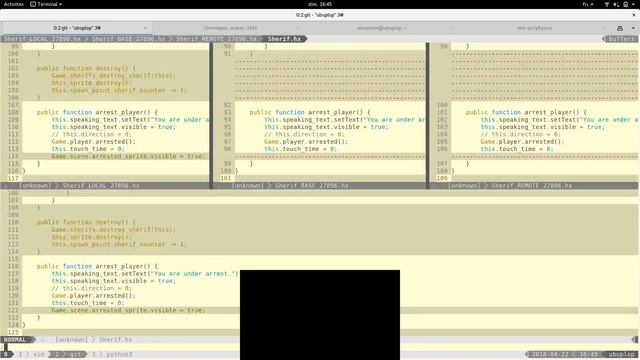Viewport: 640px width, 360px height.
Task: Switch to the second terminal tab
Action: coord(230,28)
